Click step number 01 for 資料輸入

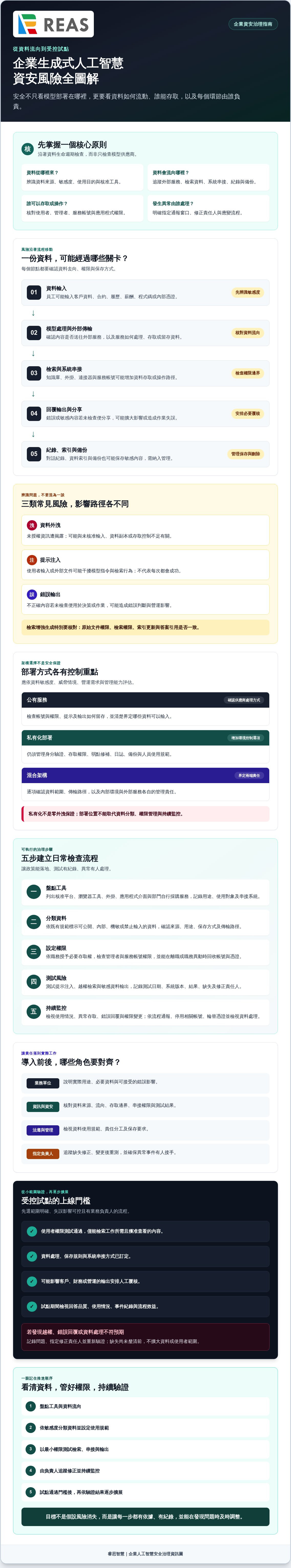33,292
